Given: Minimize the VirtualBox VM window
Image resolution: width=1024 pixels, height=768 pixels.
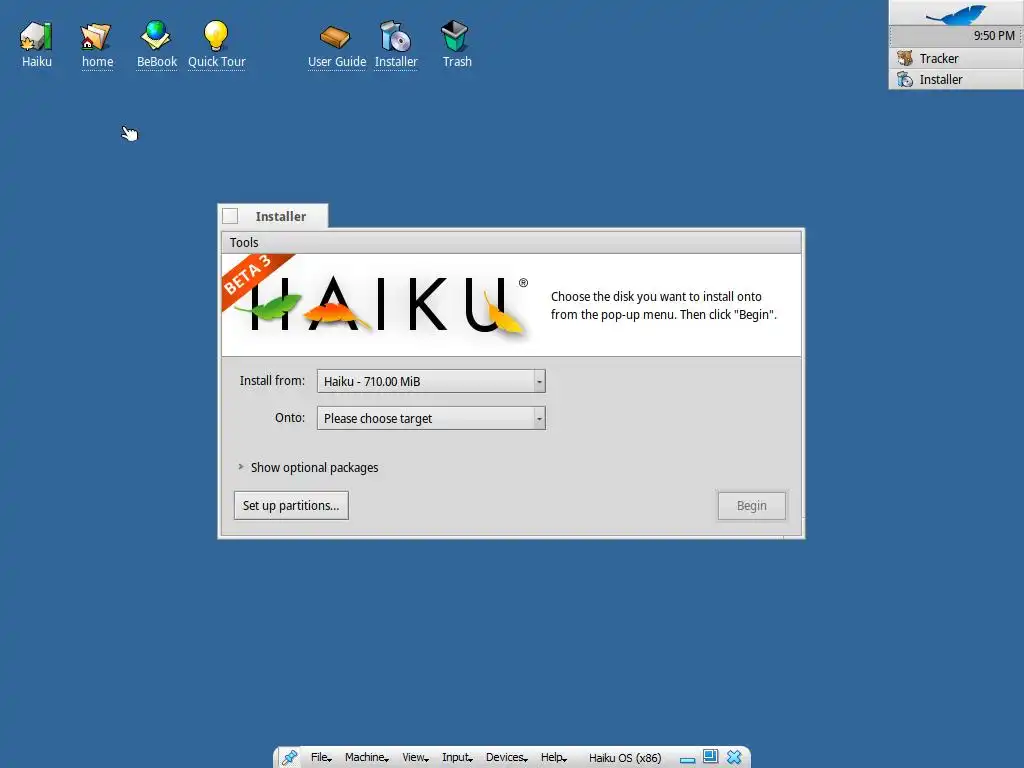Looking at the screenshot, I should pos(687,760).
